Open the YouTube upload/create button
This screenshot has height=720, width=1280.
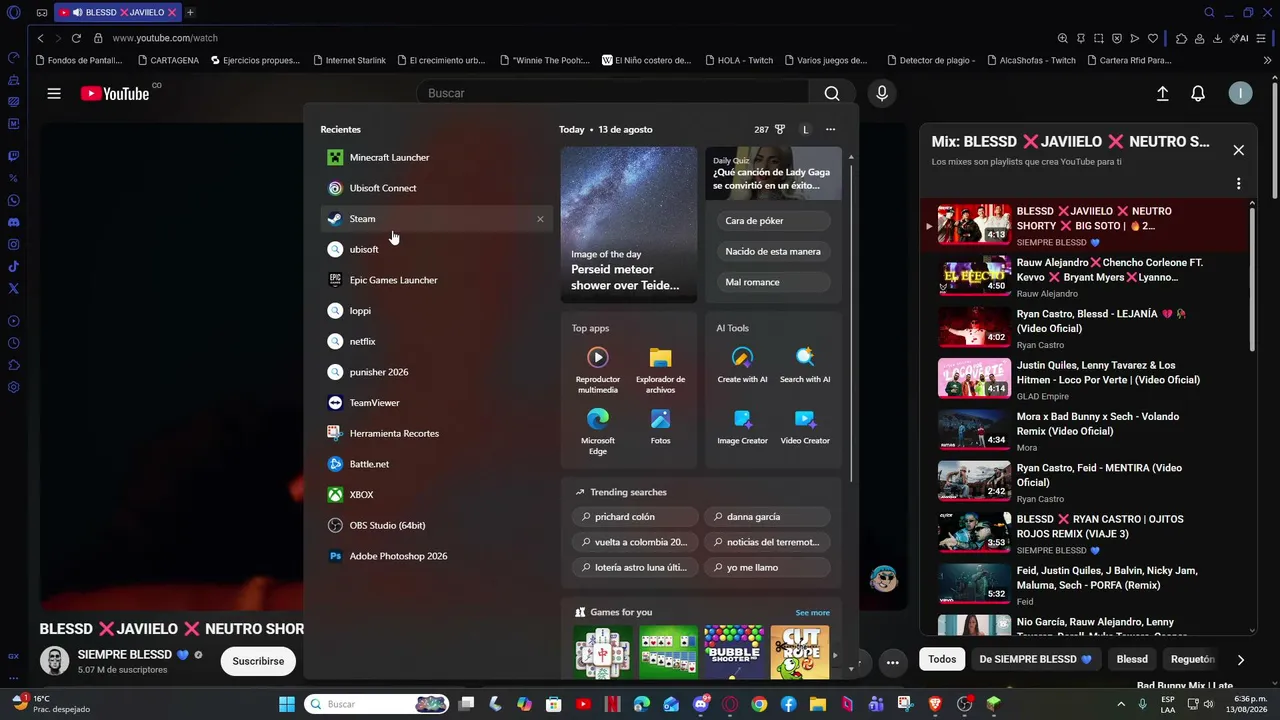click(x=1162, y=93)
